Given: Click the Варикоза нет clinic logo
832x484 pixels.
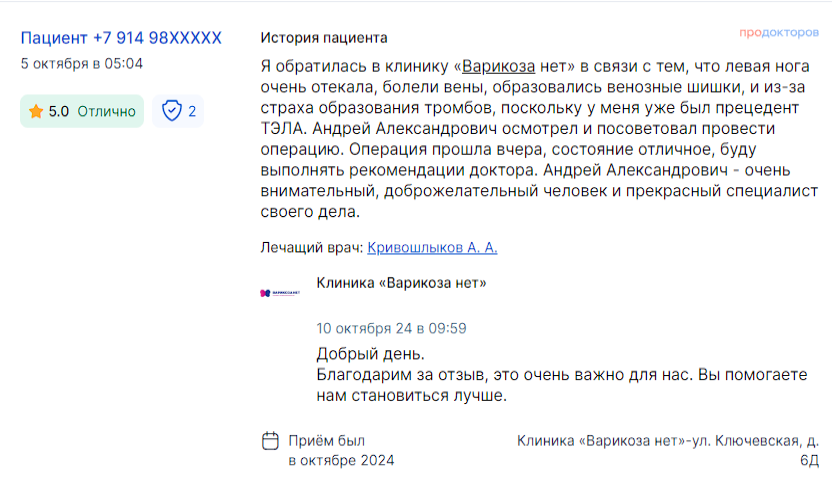Looking at the screenshot, I should tap(280, 293).
